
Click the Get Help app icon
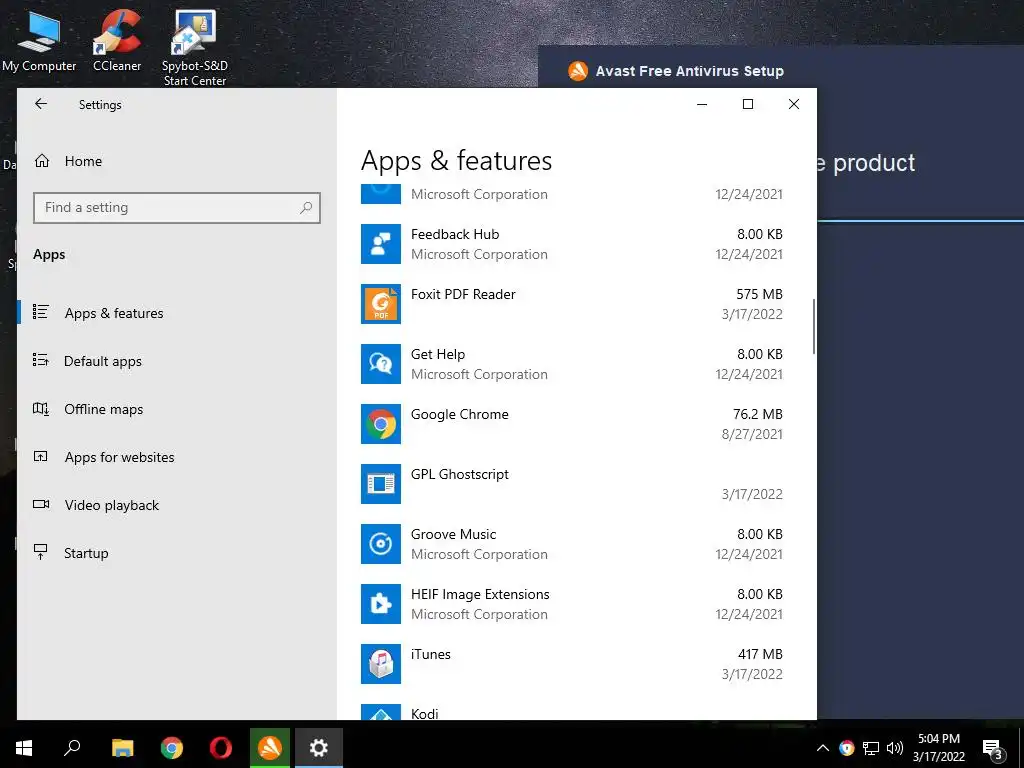[x=381, y=364]
